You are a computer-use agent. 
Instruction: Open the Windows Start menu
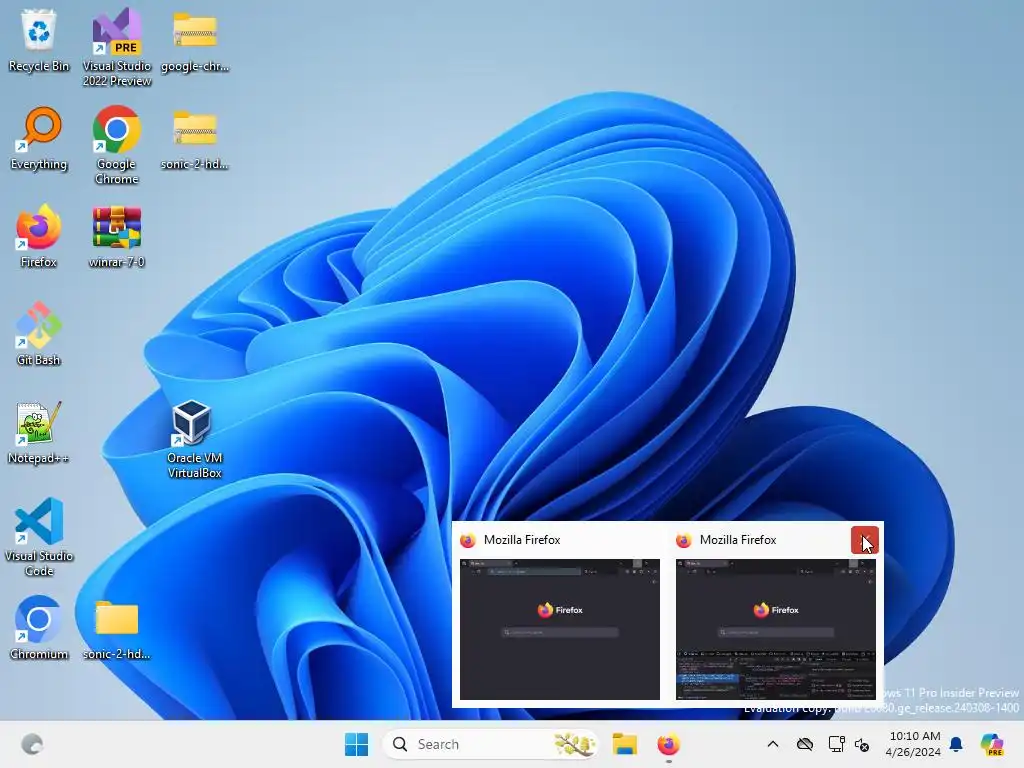tap(357, 744)
